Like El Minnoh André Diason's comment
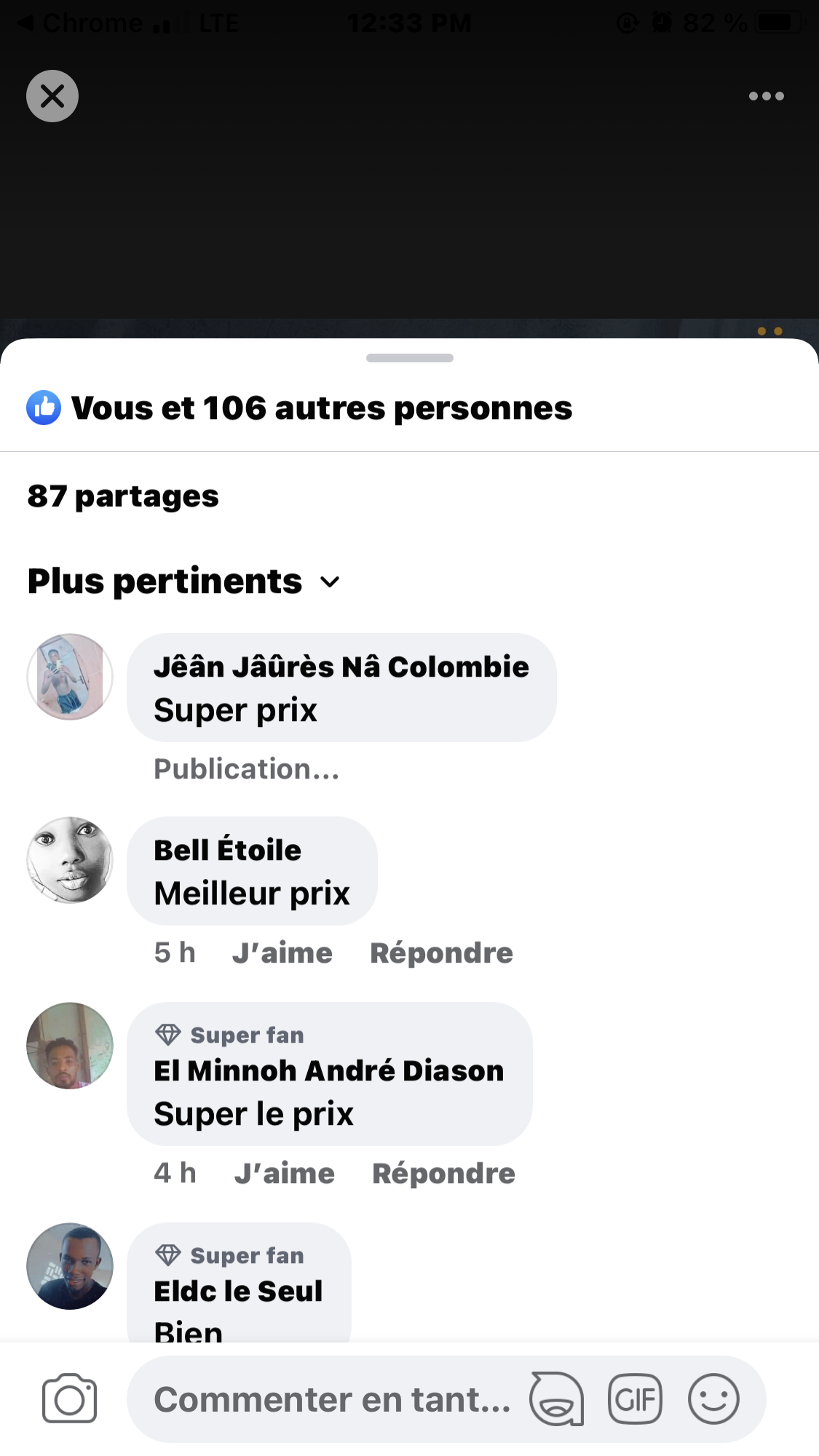 (x=284, y=1173)
